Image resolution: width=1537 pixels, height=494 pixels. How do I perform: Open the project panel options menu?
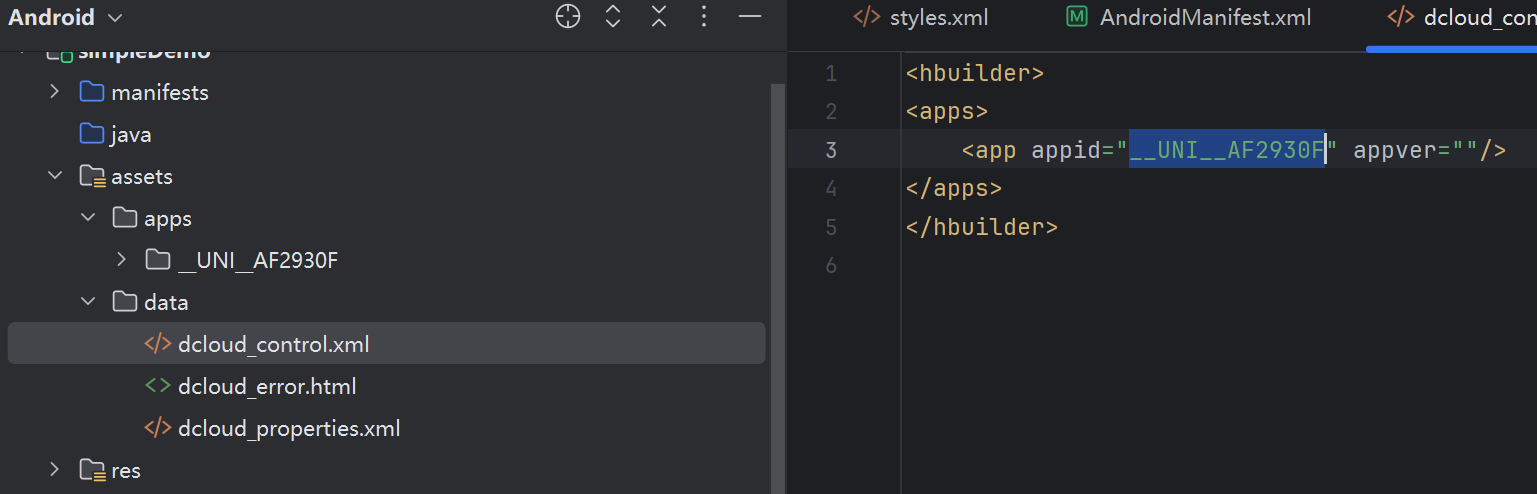click(x=704, y=17)
